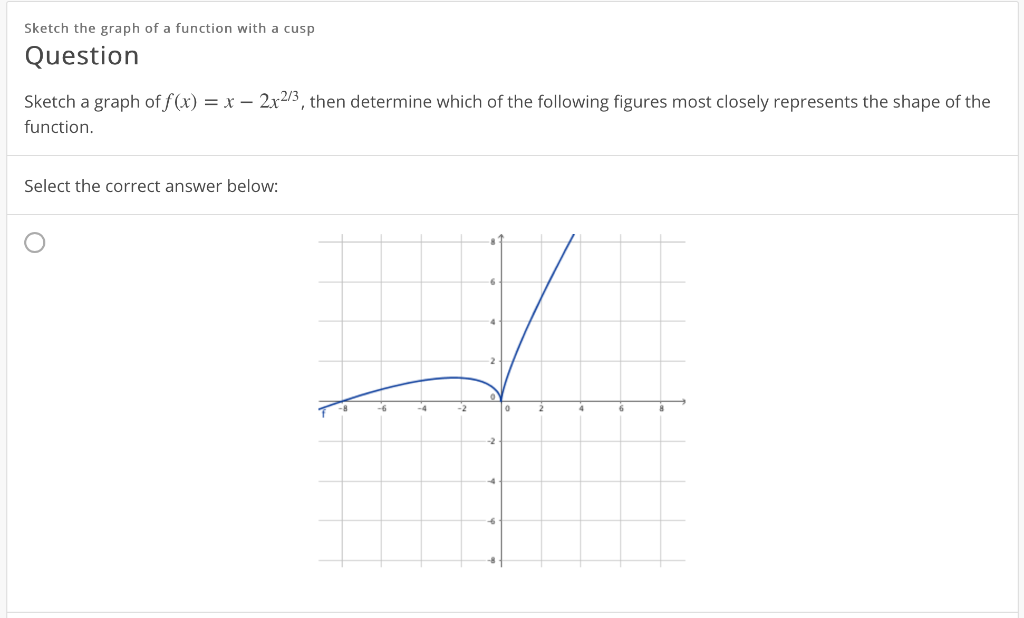
Task: Click the '6' label on the positive y-axis
Action: pyautogui.click(x=493, y=281)
